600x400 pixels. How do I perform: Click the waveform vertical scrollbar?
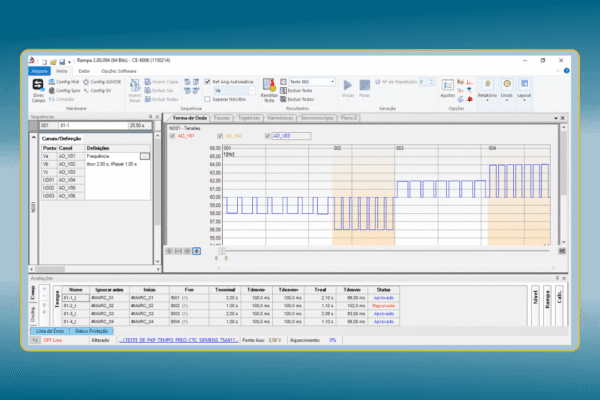pyautogui.click(x=563, y=185)
